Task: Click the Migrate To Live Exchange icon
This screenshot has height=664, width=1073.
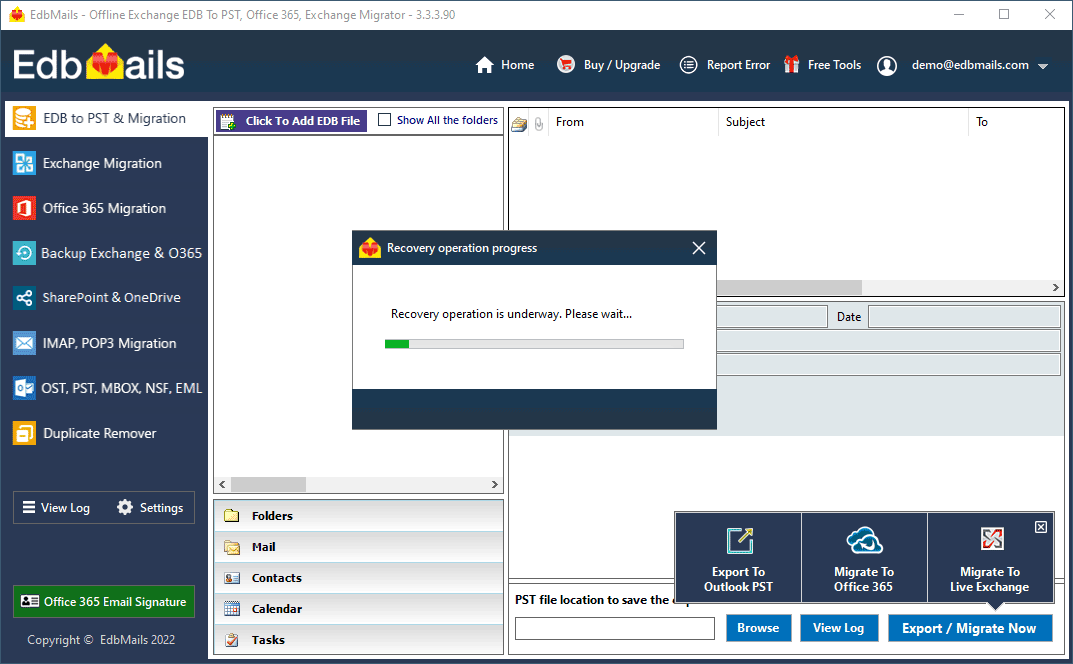Action: click(992, 539)
